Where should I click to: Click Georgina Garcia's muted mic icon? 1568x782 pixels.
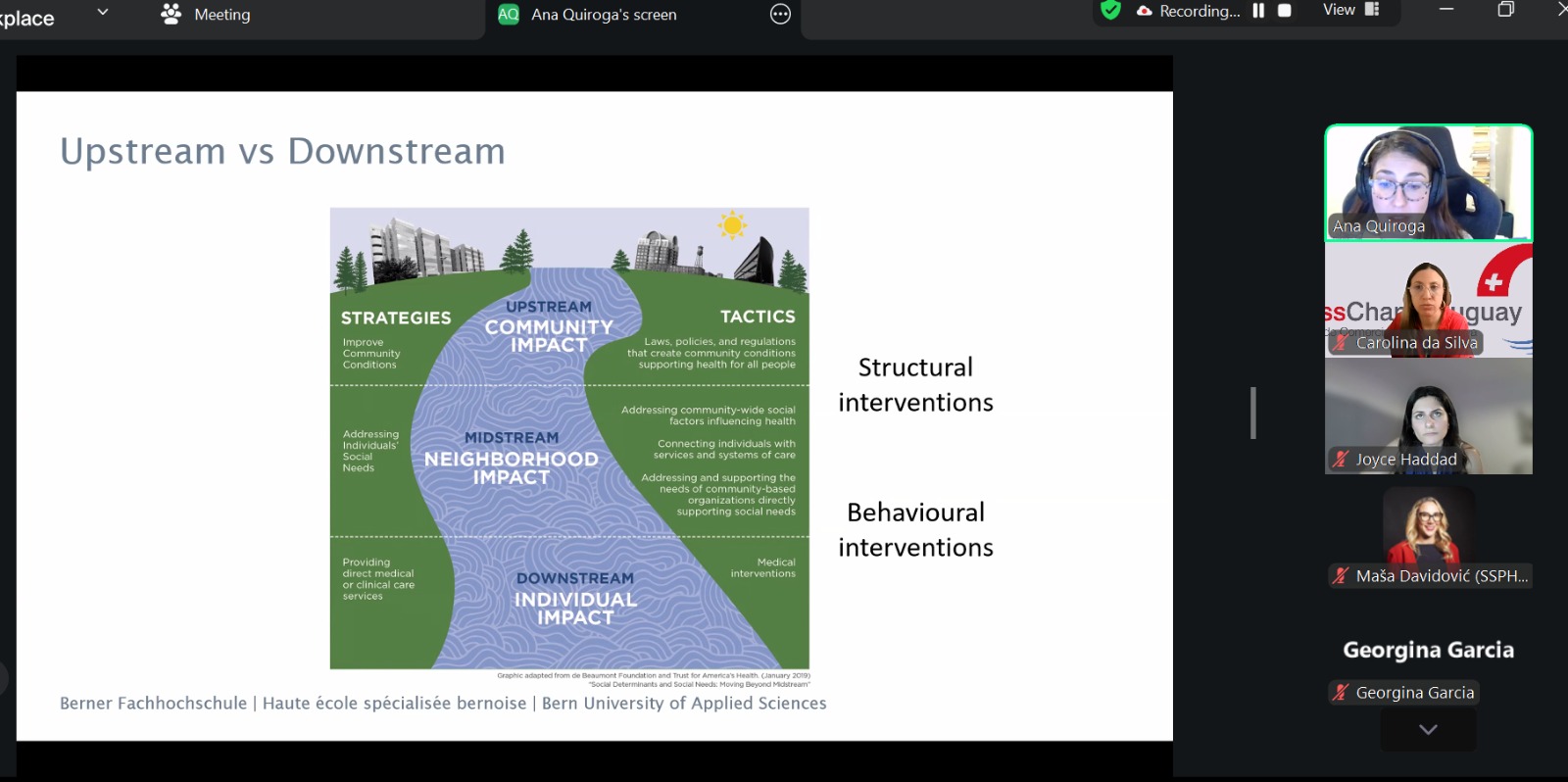tap(1341, 692)
